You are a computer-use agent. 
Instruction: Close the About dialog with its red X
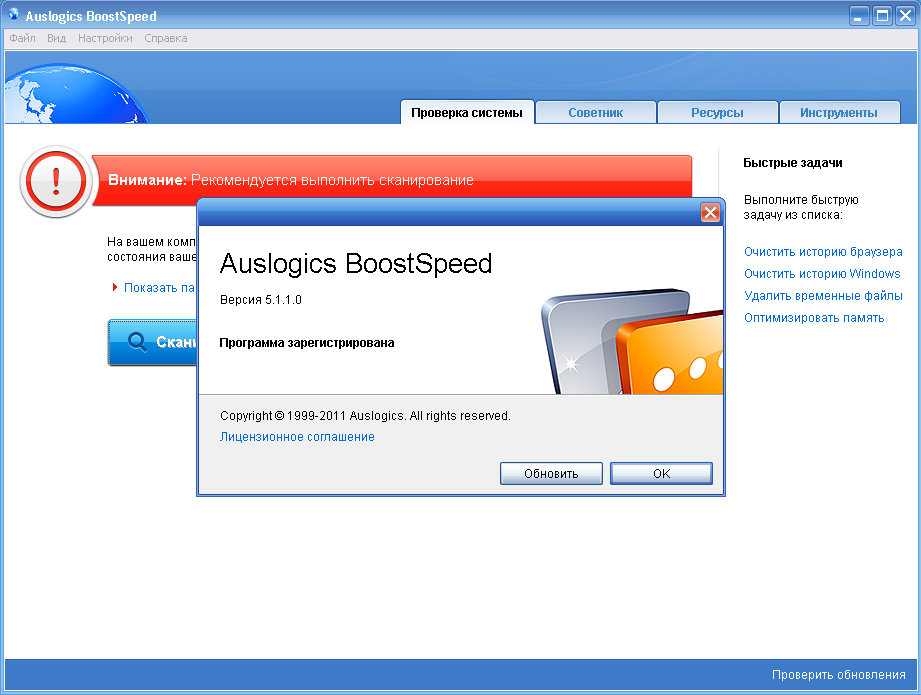(710, 212)
